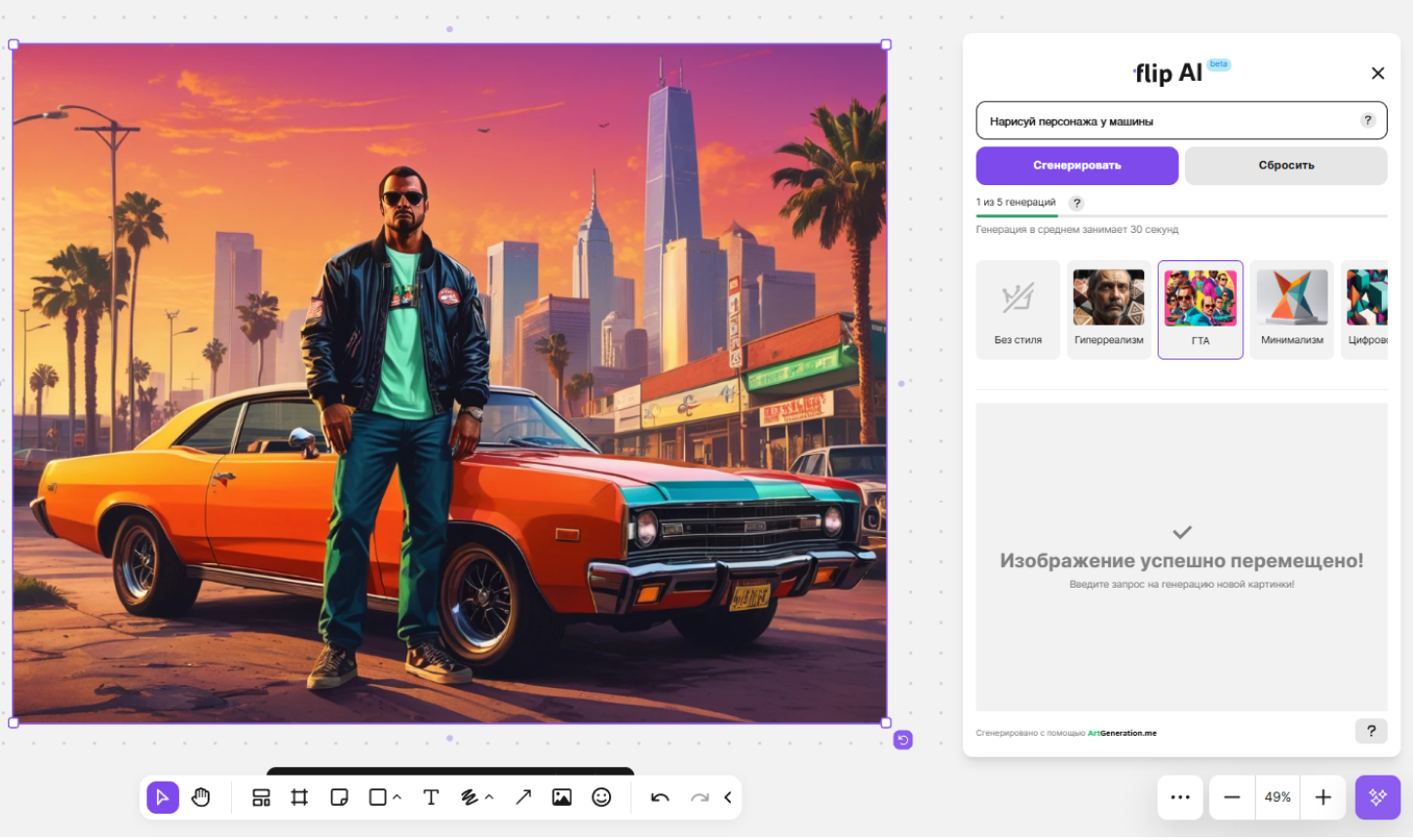Choose the 'Минимализм' style

(1292, 310)
